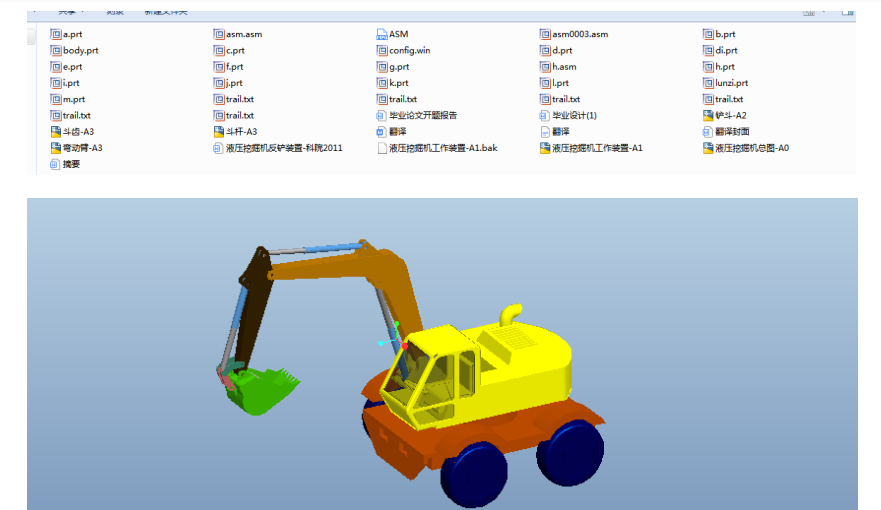This screenshot has width=881, height=510.
Task: Select the 液压挖掘机反铲装置-科院2011 document icon
Action: 218,148
